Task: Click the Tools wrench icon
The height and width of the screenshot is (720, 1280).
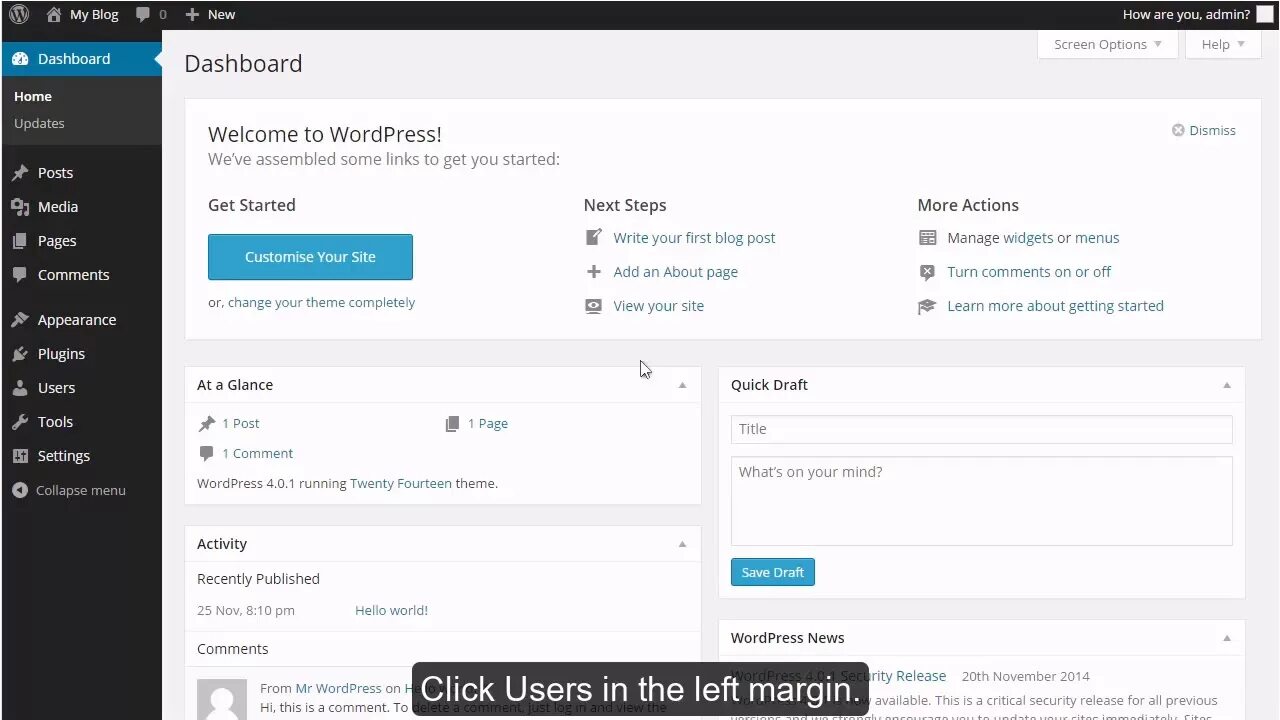Action: point(20,422)
